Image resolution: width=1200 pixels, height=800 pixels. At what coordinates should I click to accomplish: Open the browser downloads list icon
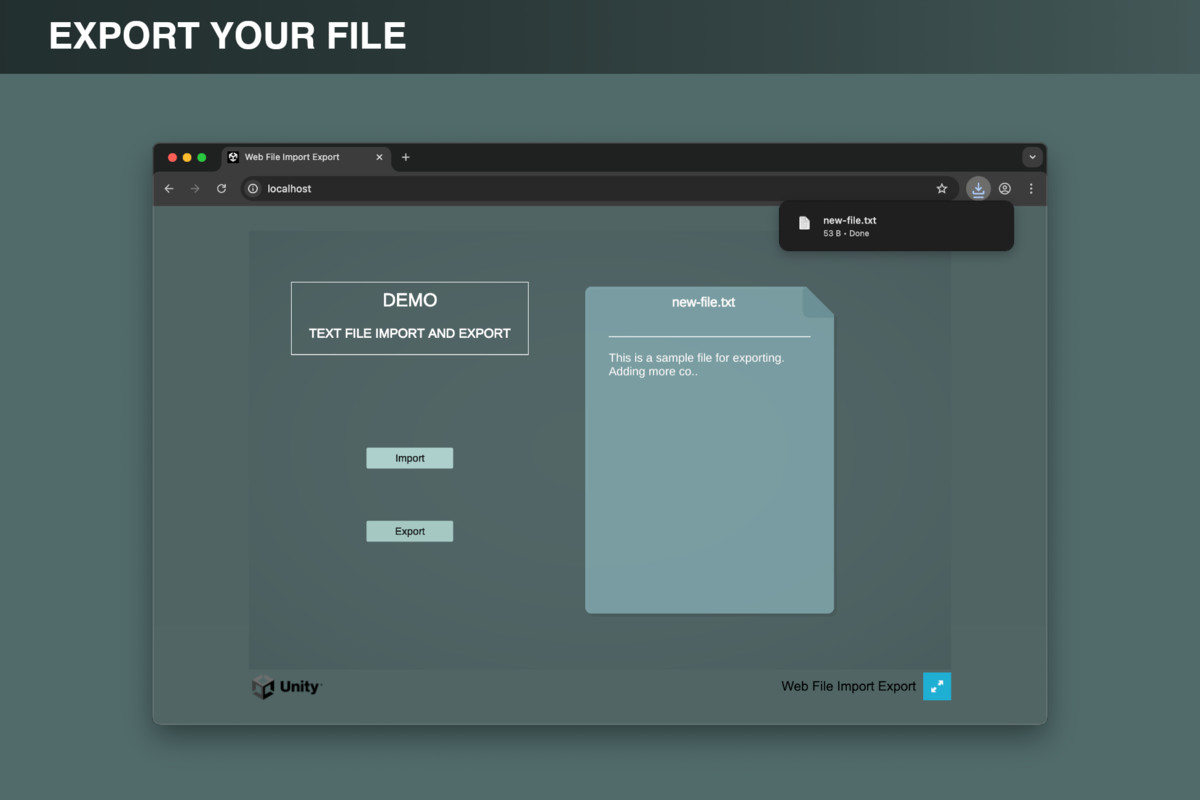tap(977, 188)
